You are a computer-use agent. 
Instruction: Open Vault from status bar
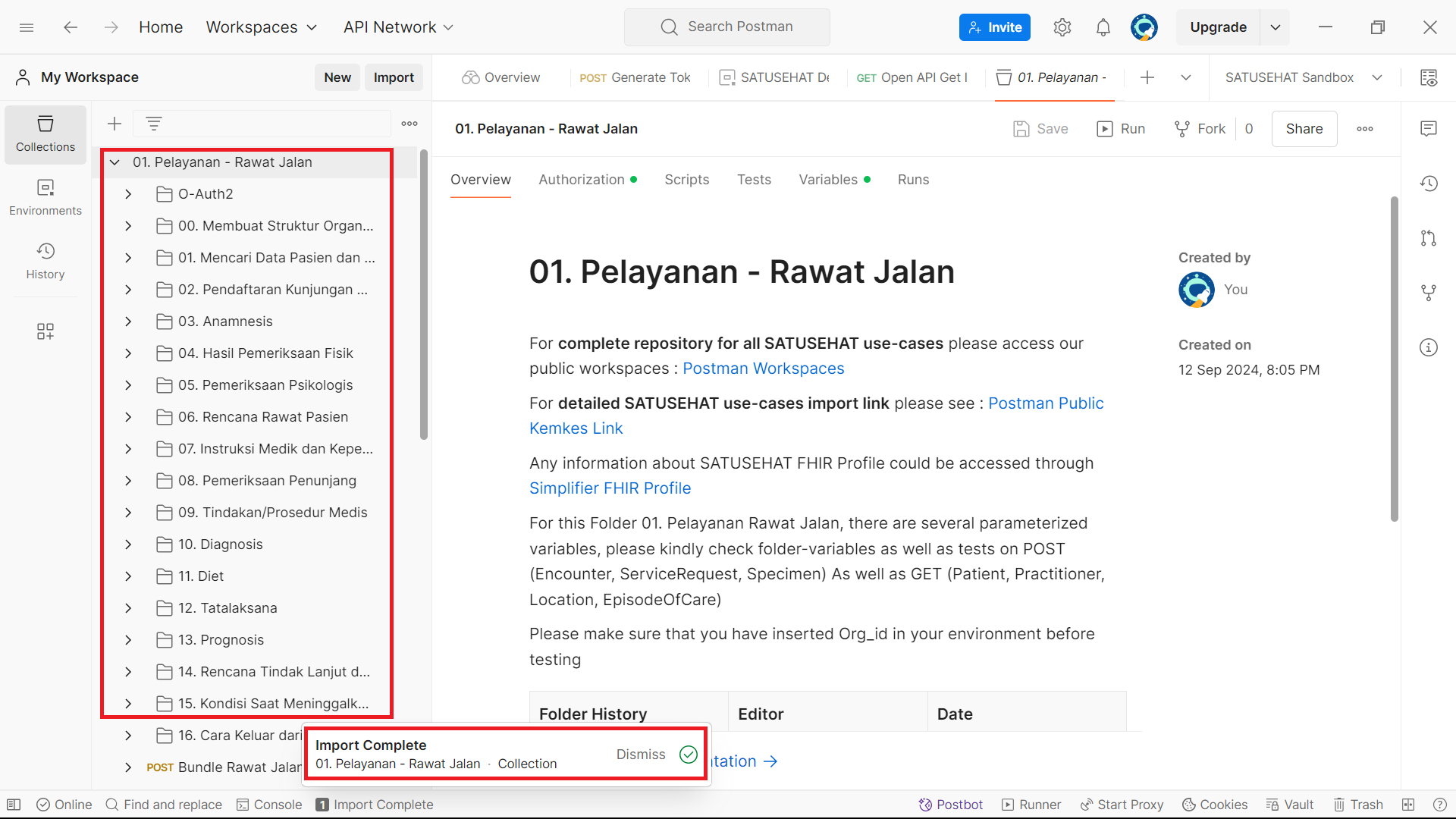pyautogui.click(x=1289, y=805)
